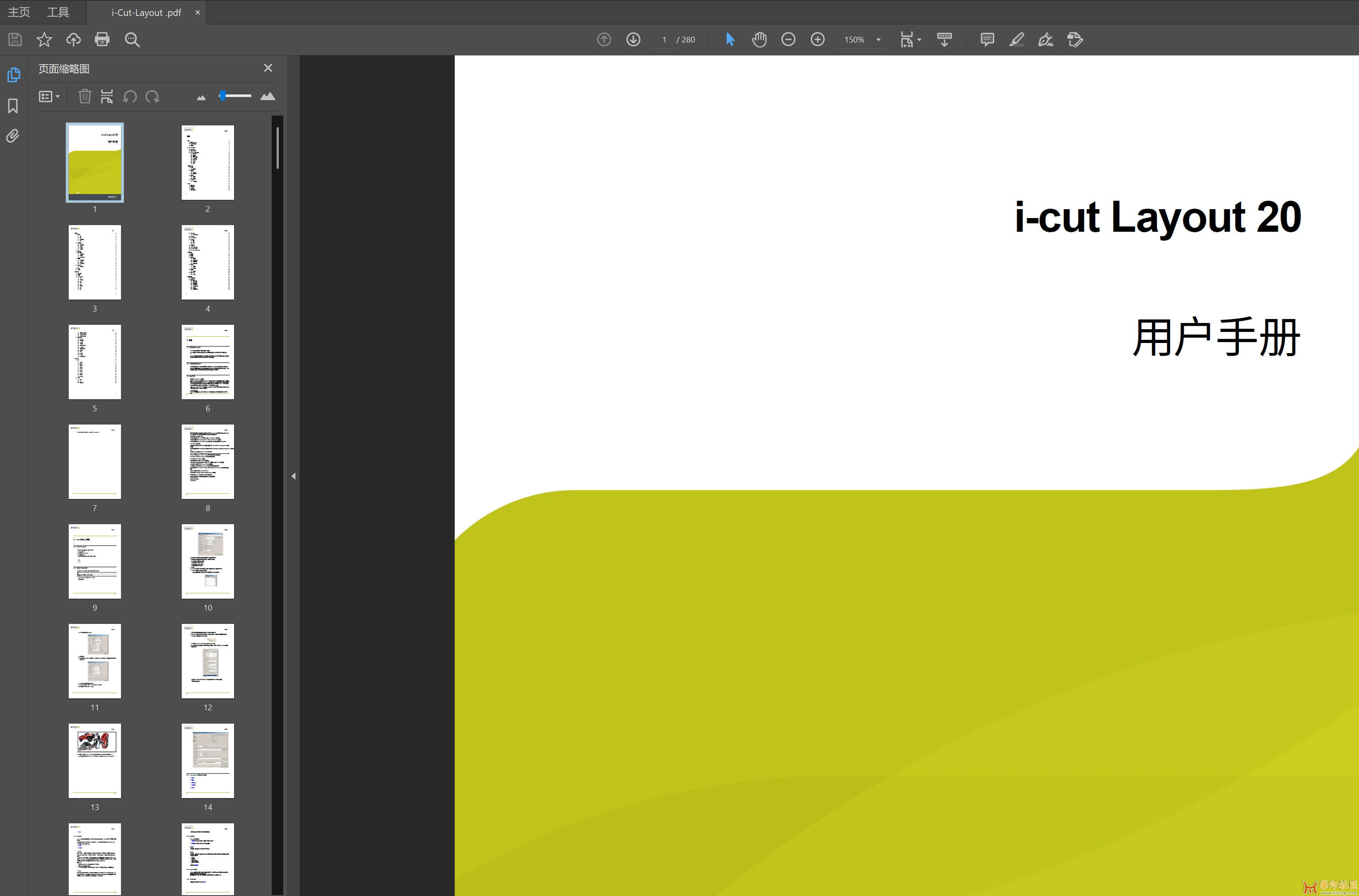Click the cloud upload icon
Screen dimensions: 1359x896
coord(73,39)
